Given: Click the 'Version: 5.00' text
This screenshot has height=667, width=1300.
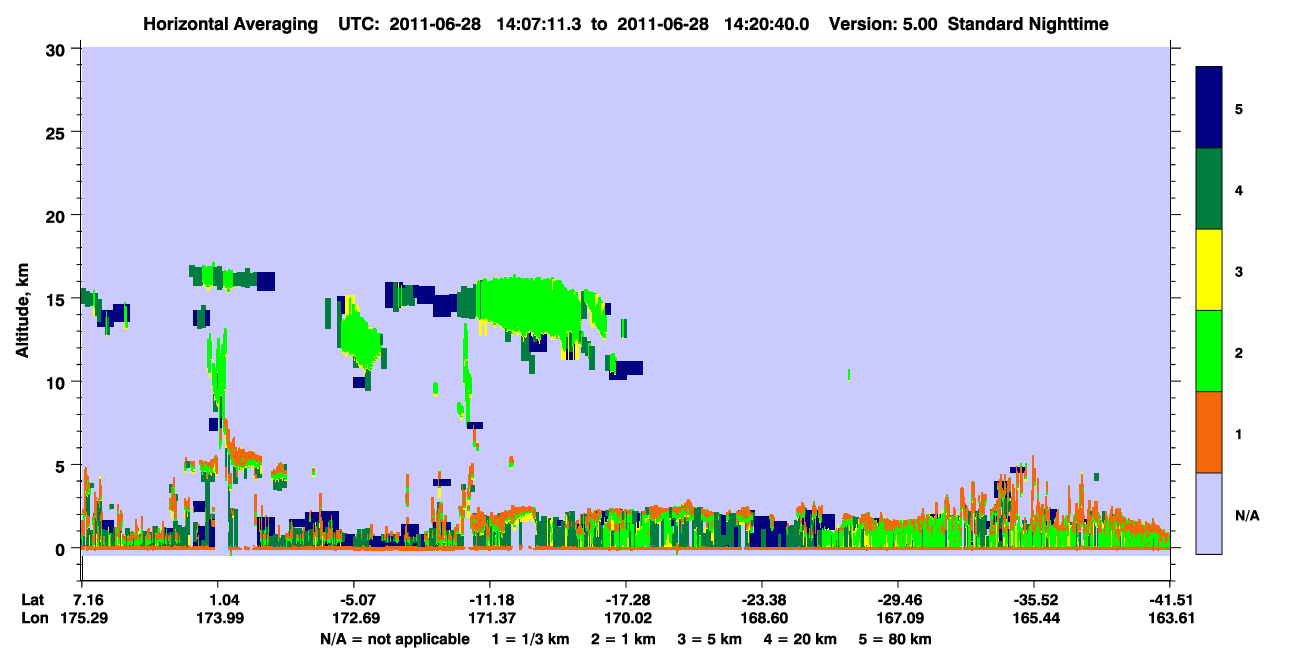Looking at the screenshot, I should pos(882,23).
